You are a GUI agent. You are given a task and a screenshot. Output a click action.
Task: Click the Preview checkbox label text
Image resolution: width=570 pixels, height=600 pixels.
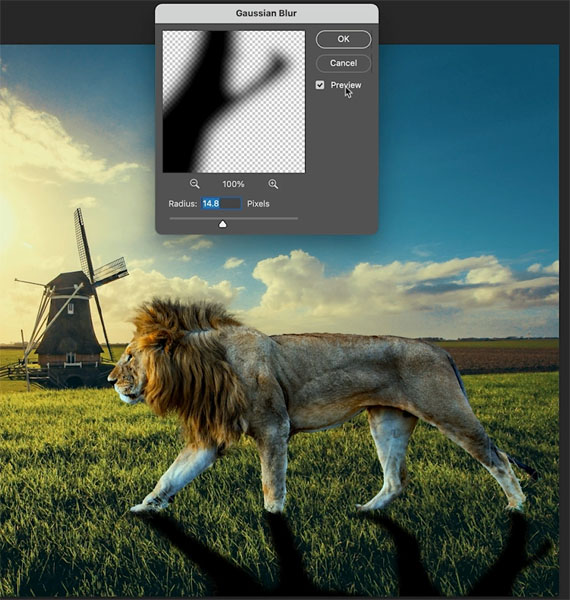[x=346, y=85]
